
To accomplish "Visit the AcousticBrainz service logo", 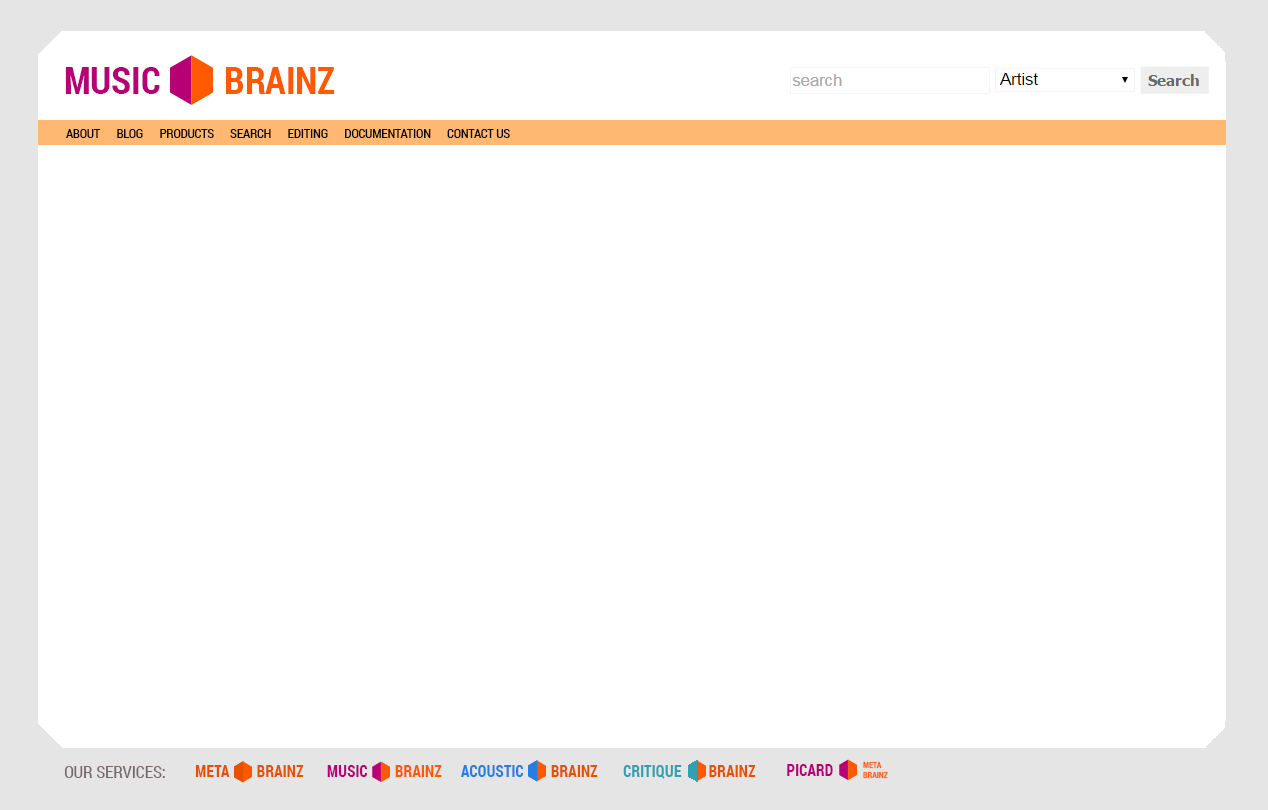I will point(529,771).
